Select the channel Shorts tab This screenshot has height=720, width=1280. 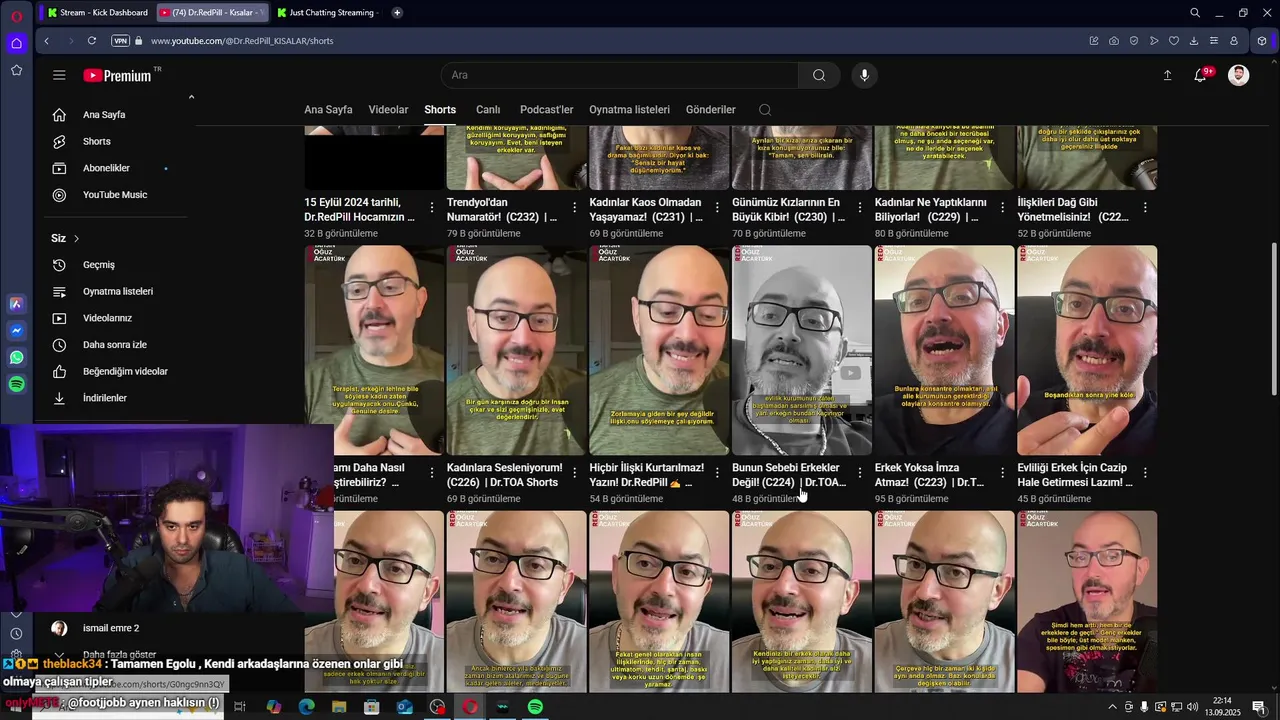pos(440,110)
